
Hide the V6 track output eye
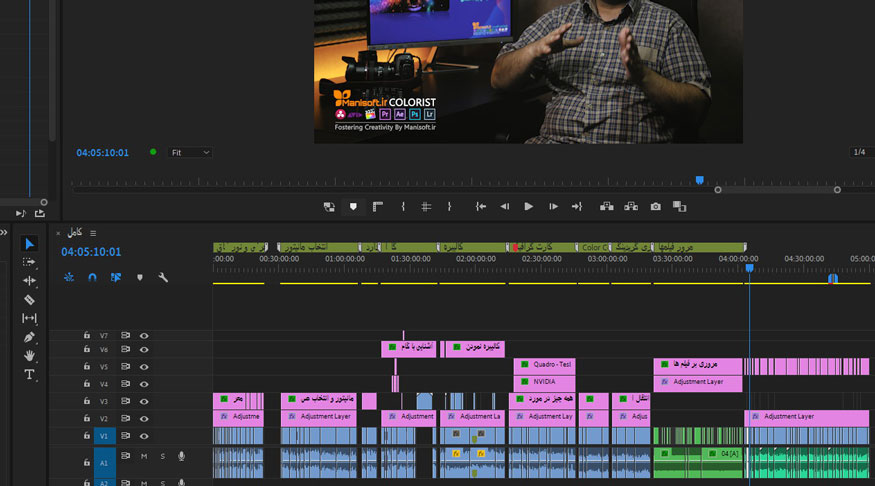pos(144,350)
